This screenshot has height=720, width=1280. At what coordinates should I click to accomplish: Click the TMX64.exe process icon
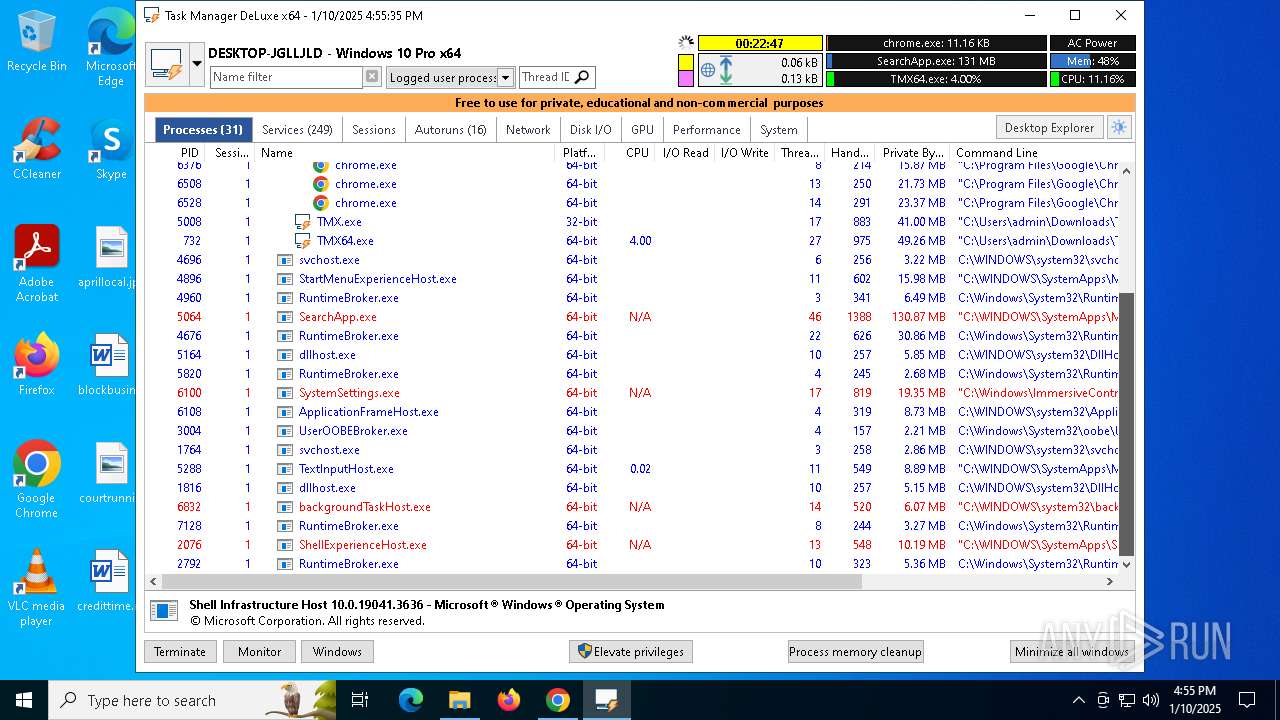pyautogui.click(x=302, y=241)
